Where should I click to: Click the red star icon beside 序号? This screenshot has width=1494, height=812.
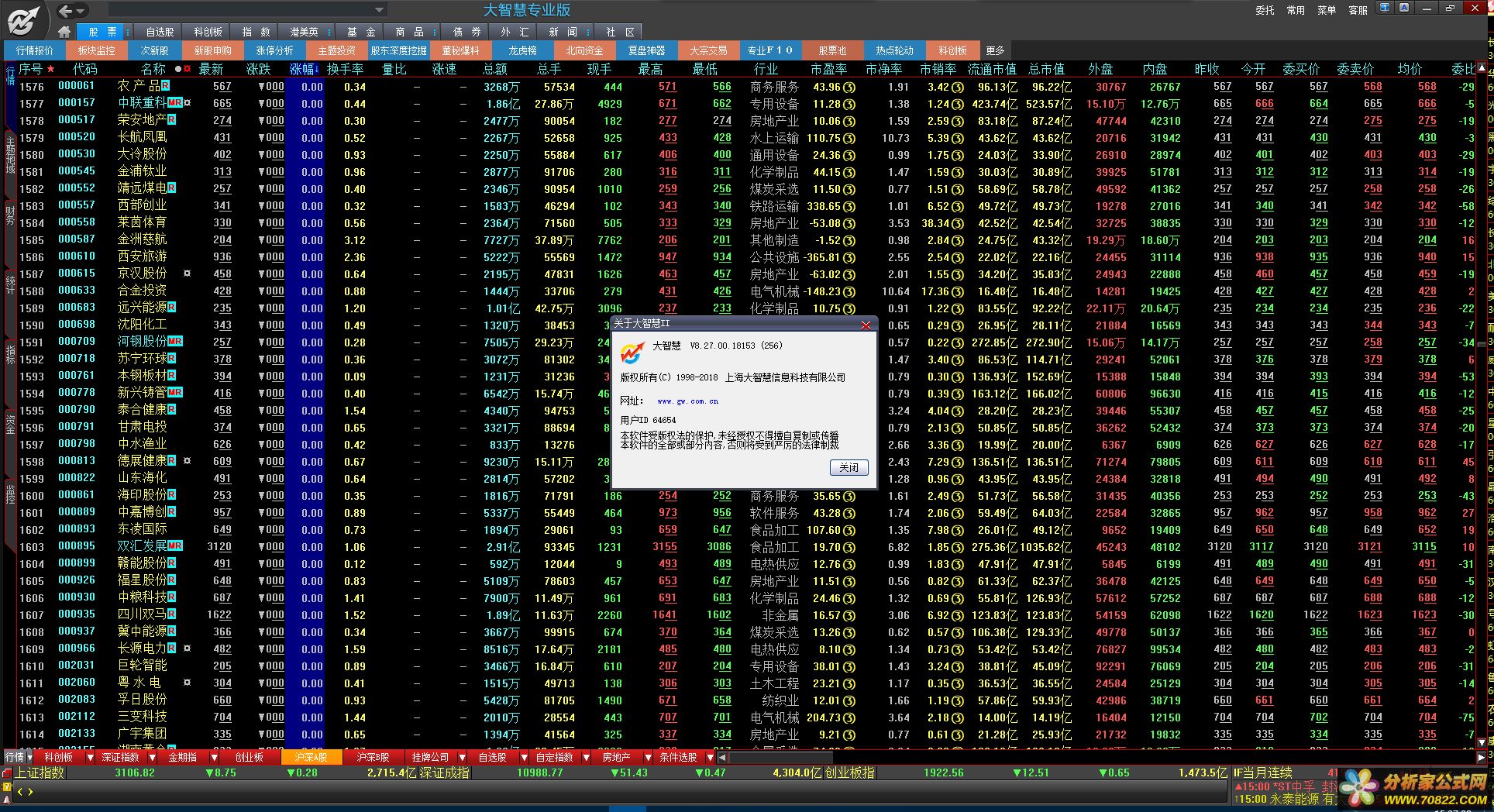51,69
